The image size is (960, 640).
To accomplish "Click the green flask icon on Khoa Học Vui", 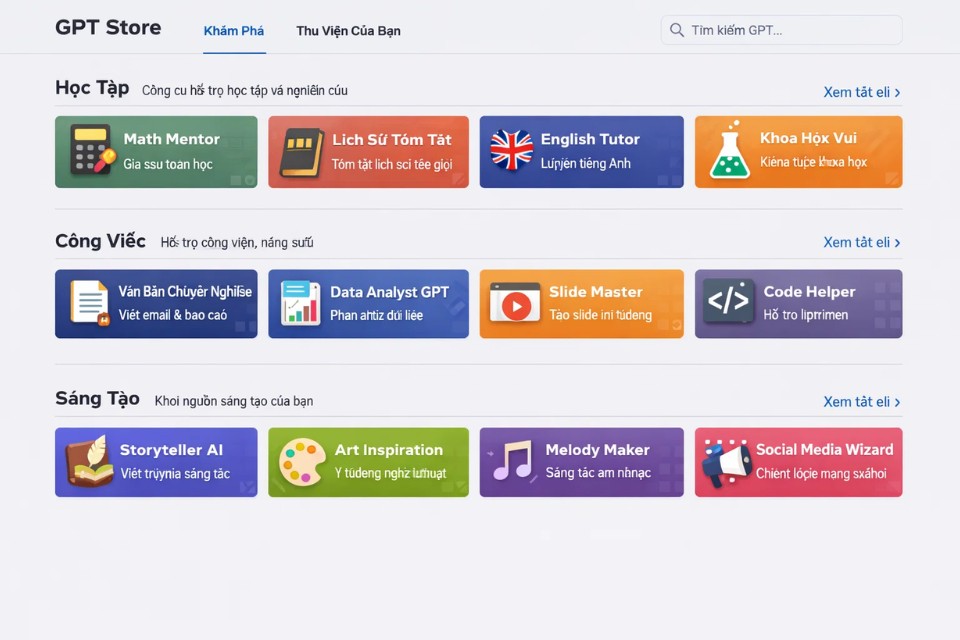I will coord(730,152).
